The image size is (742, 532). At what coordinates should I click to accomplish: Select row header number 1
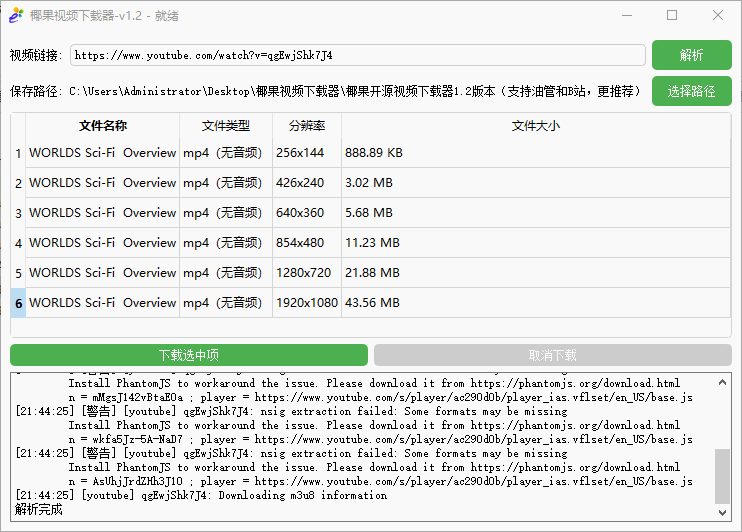tap(18, 153)
